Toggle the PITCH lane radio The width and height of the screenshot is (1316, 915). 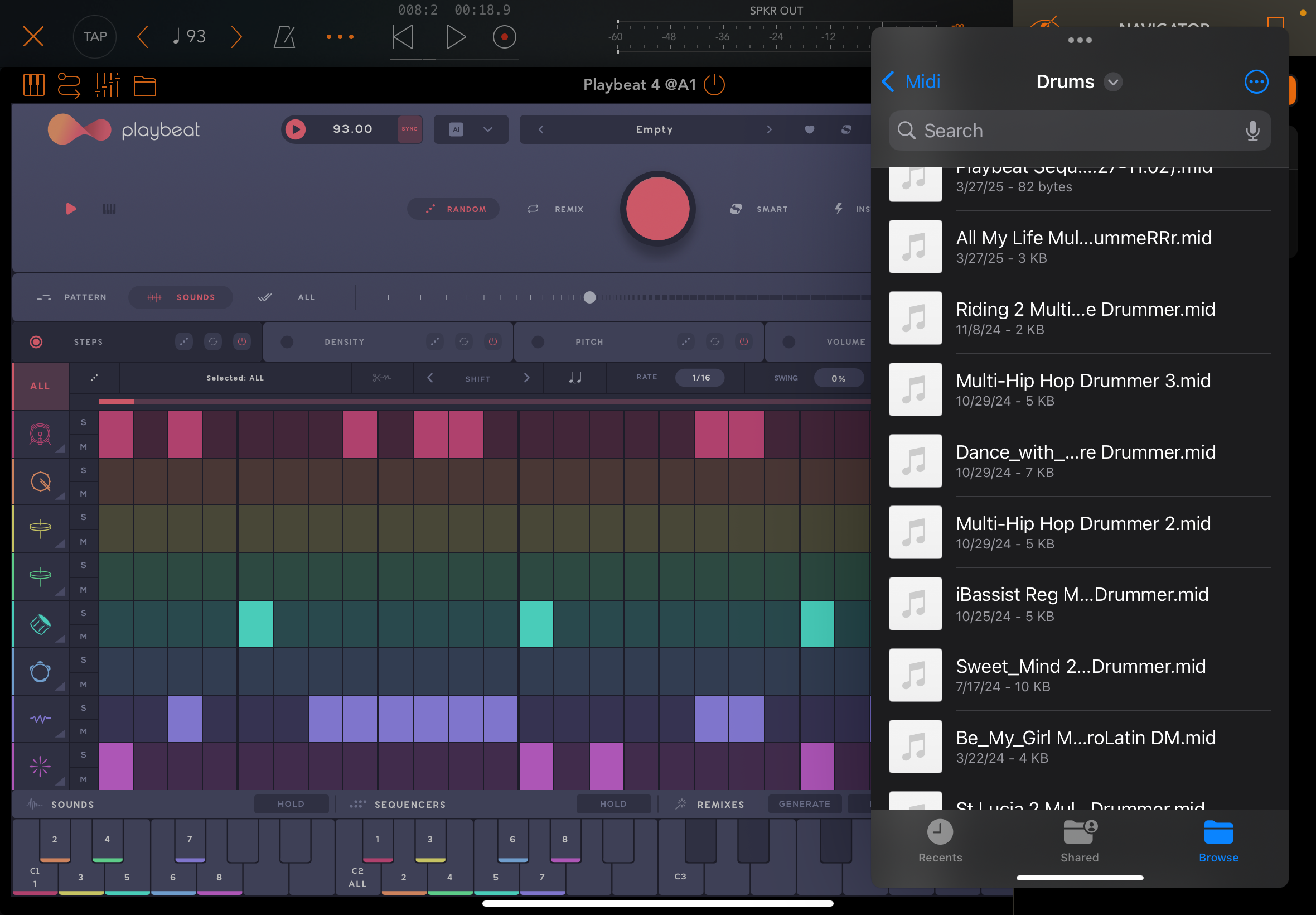[x=538, y=341]
